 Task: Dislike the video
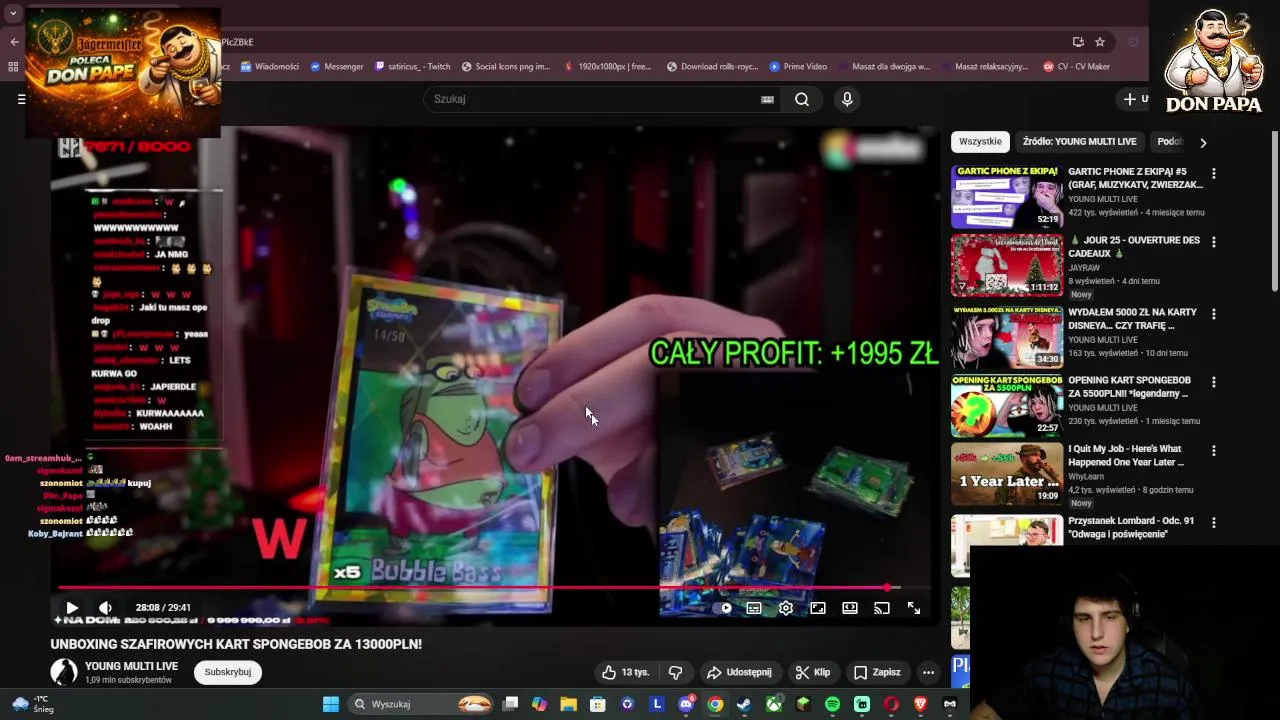point(675,672)
